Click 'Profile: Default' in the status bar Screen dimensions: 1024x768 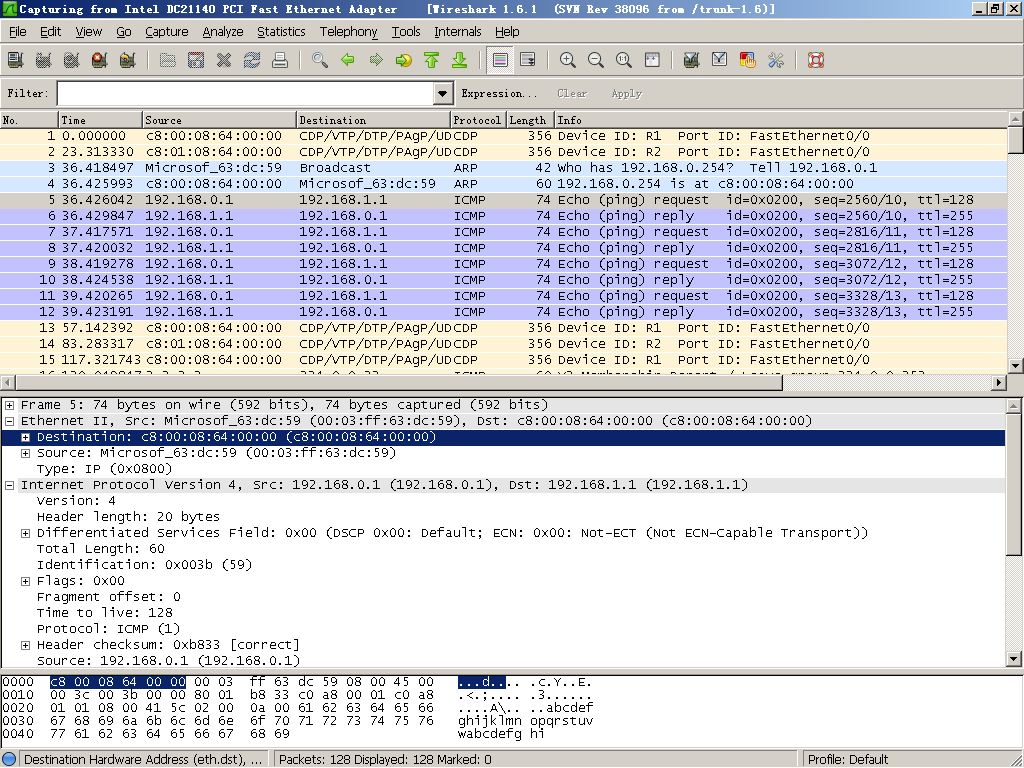point(848,760)
